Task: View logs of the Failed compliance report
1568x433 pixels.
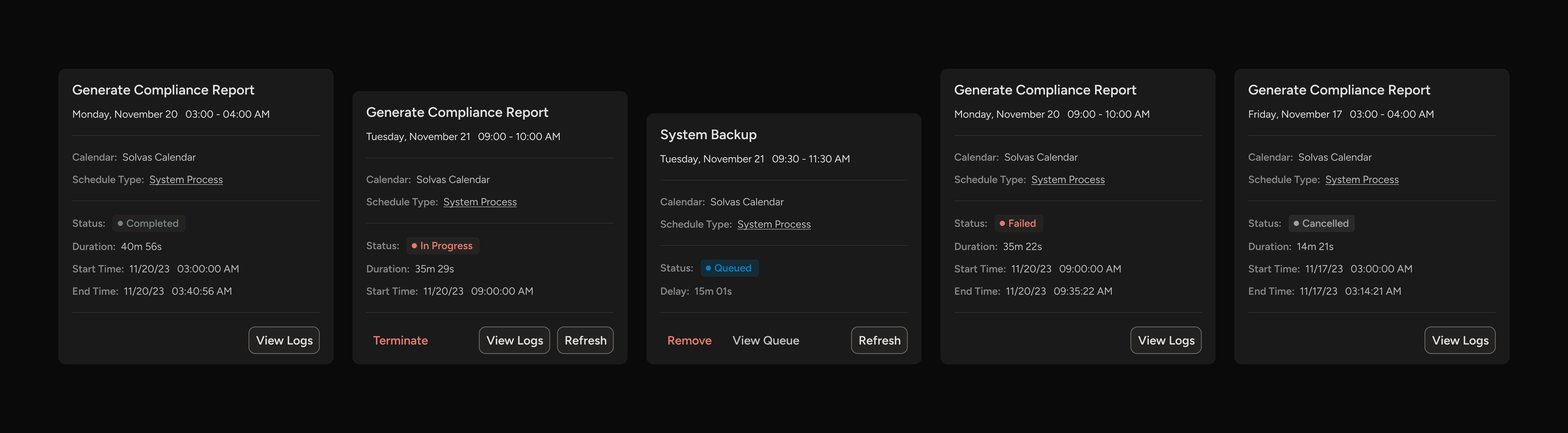Action: pyautogui.click(x=1166, y=340)
